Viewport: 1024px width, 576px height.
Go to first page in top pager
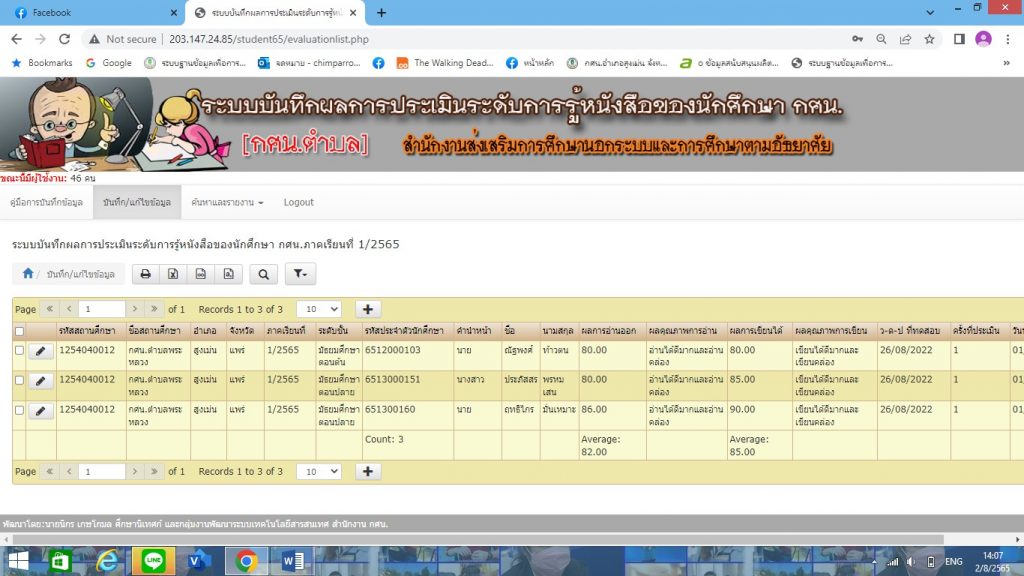(50, 309)
